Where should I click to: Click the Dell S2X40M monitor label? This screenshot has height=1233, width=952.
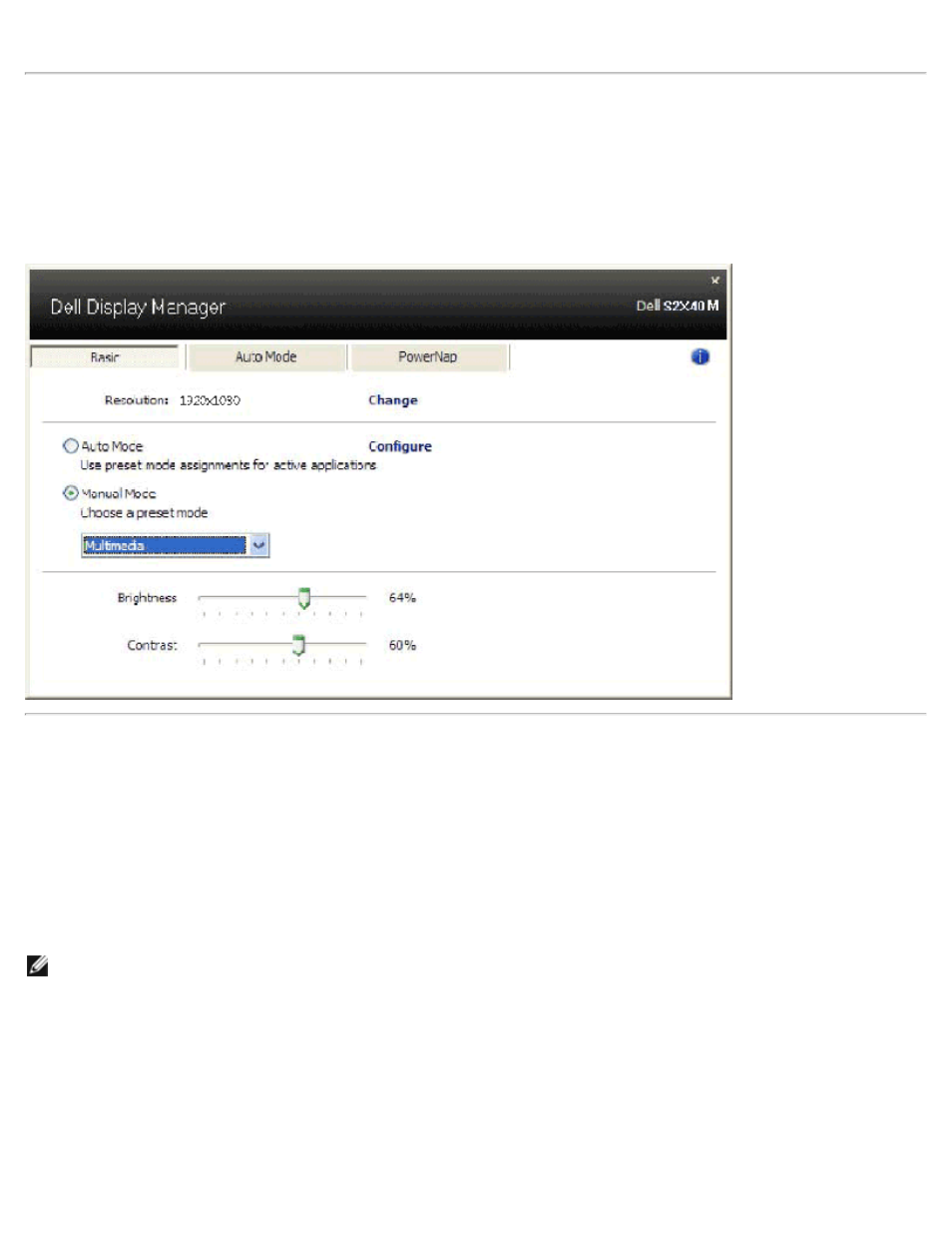click(x=678, y=306)
